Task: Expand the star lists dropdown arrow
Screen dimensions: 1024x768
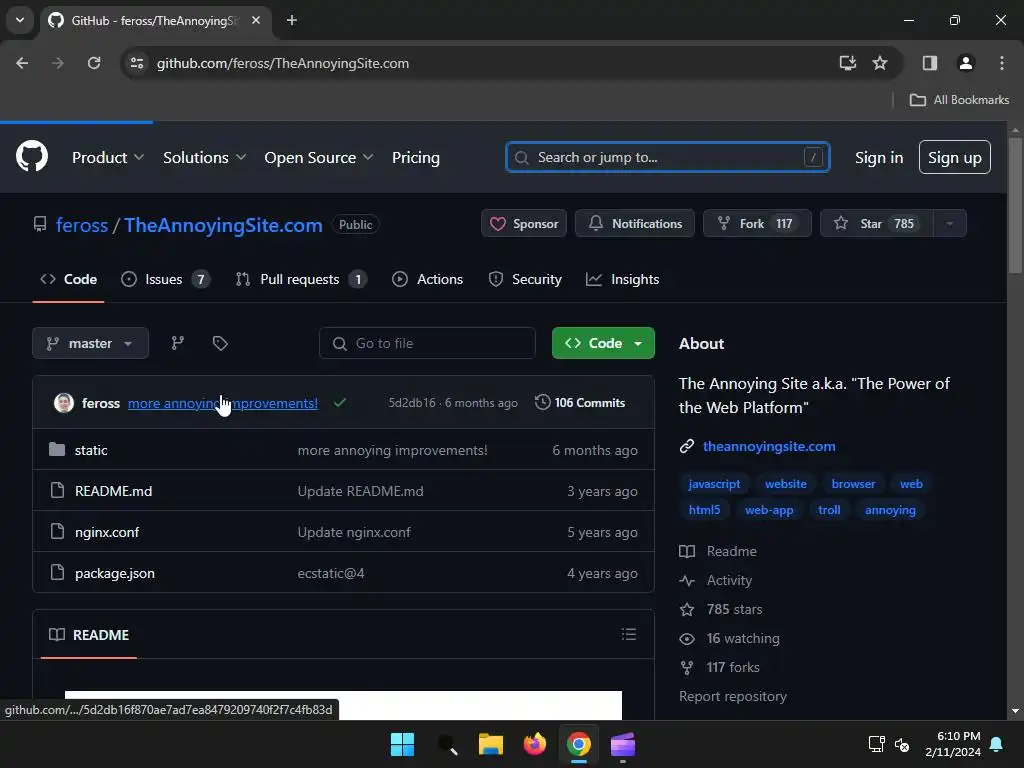Action: tap(950, 223)
